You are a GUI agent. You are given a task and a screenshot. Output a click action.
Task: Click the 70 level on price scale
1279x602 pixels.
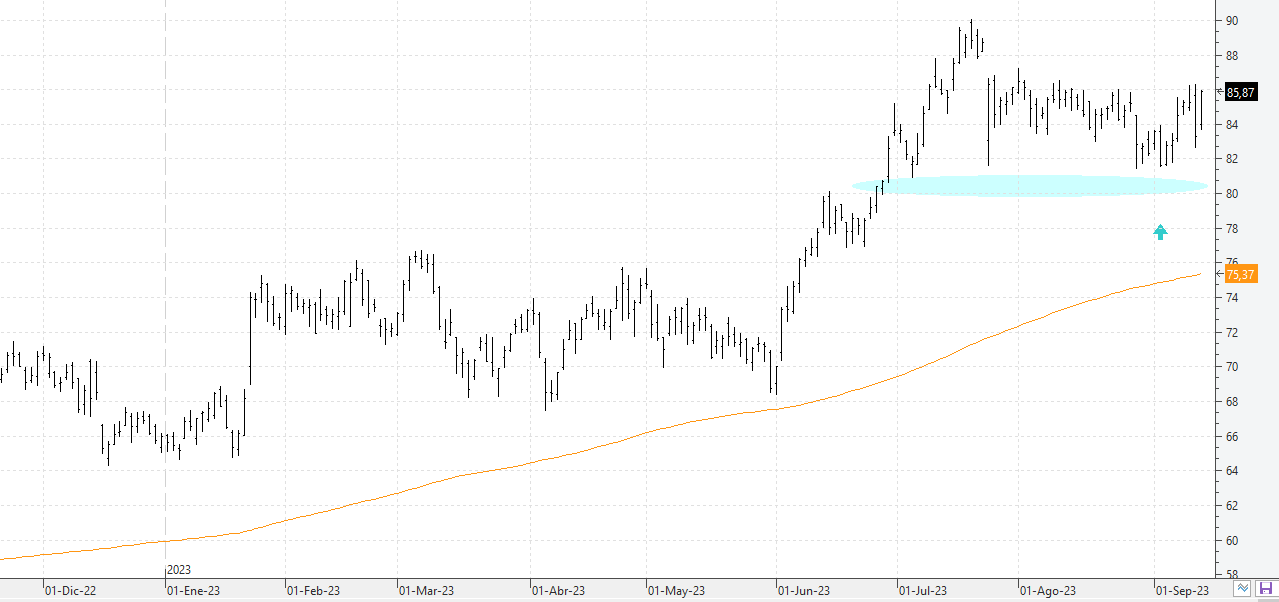click(1232, 367)
